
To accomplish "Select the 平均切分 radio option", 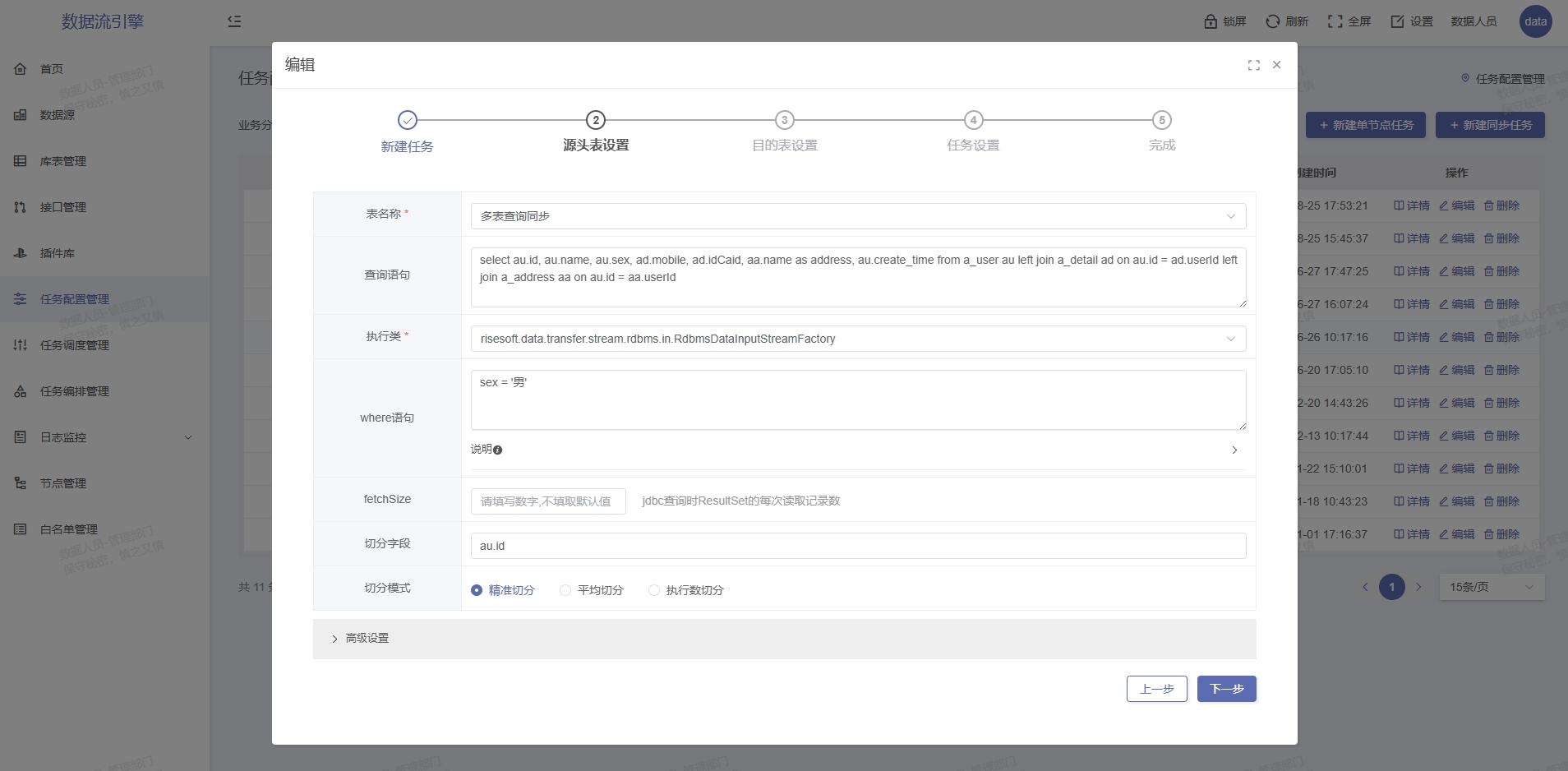I will [x=565, y=590].
